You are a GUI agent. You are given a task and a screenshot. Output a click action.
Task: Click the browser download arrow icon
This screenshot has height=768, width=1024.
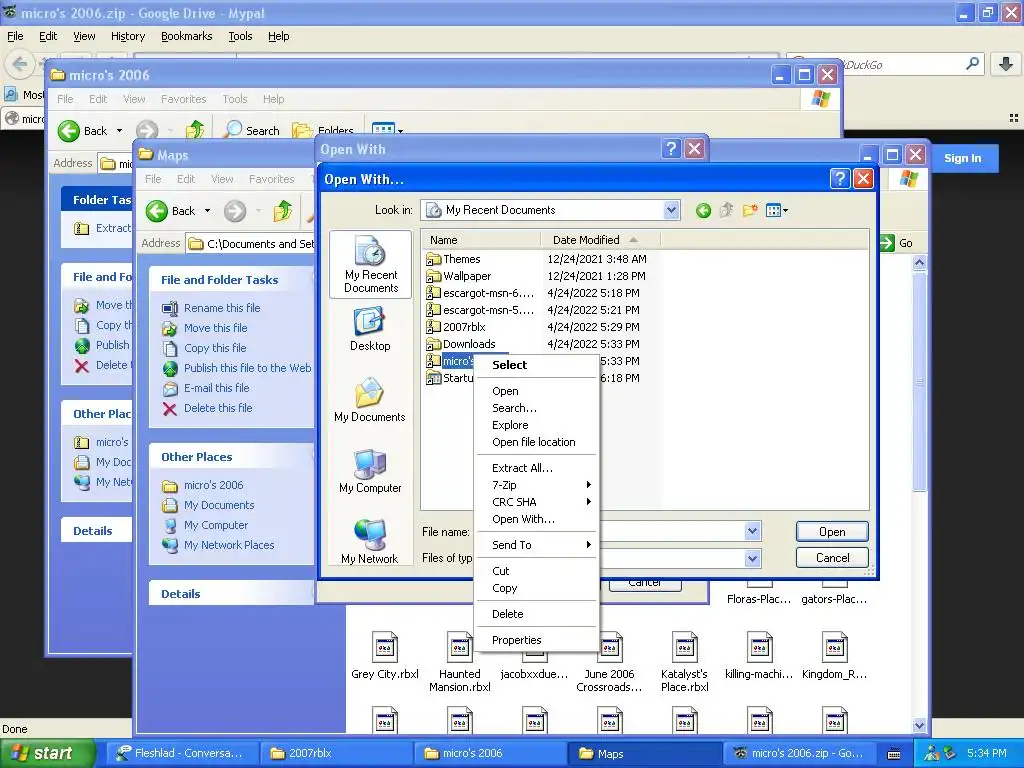(1006, 64)
